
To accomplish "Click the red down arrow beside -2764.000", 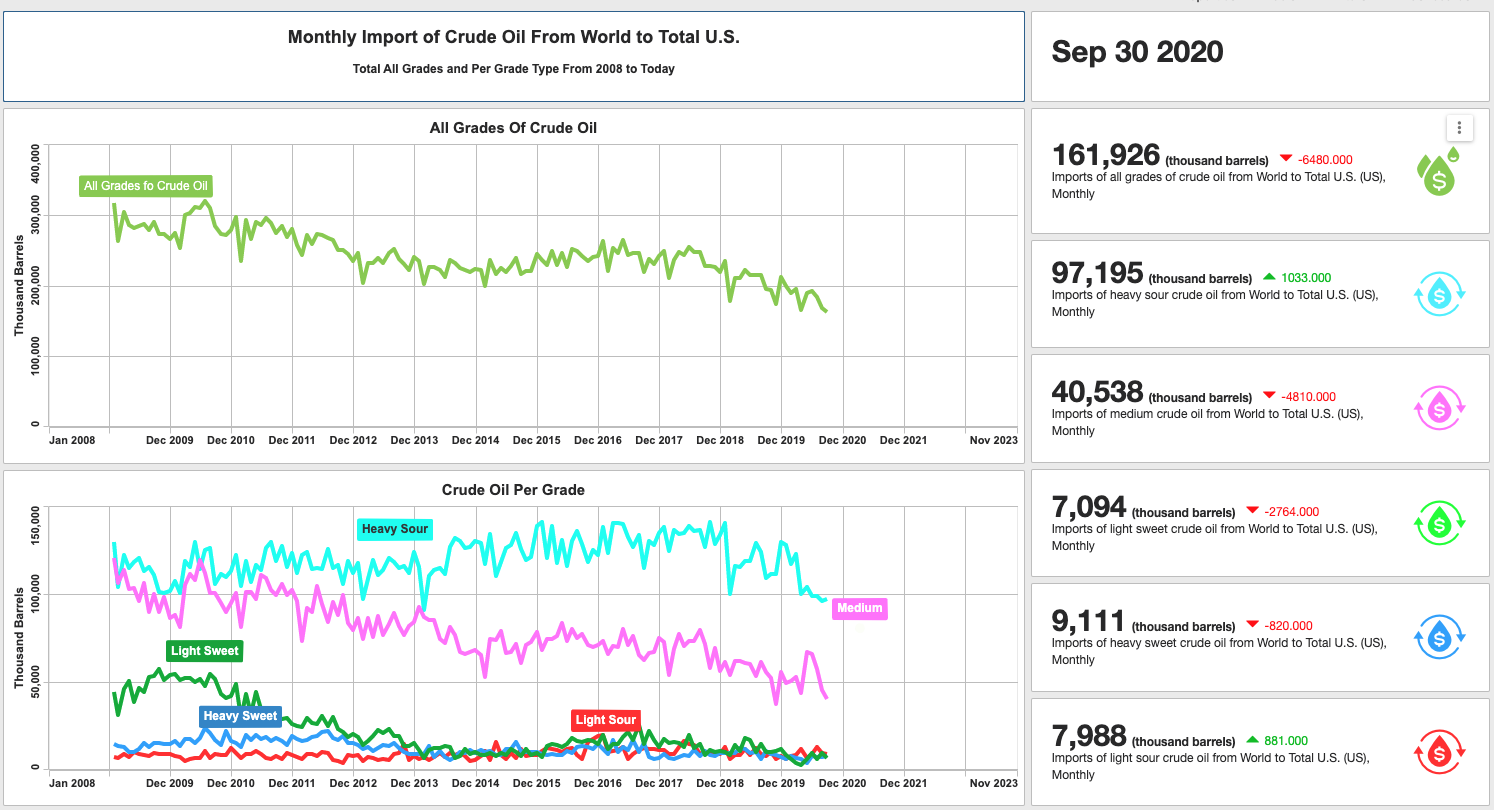I will point(1253,511).
